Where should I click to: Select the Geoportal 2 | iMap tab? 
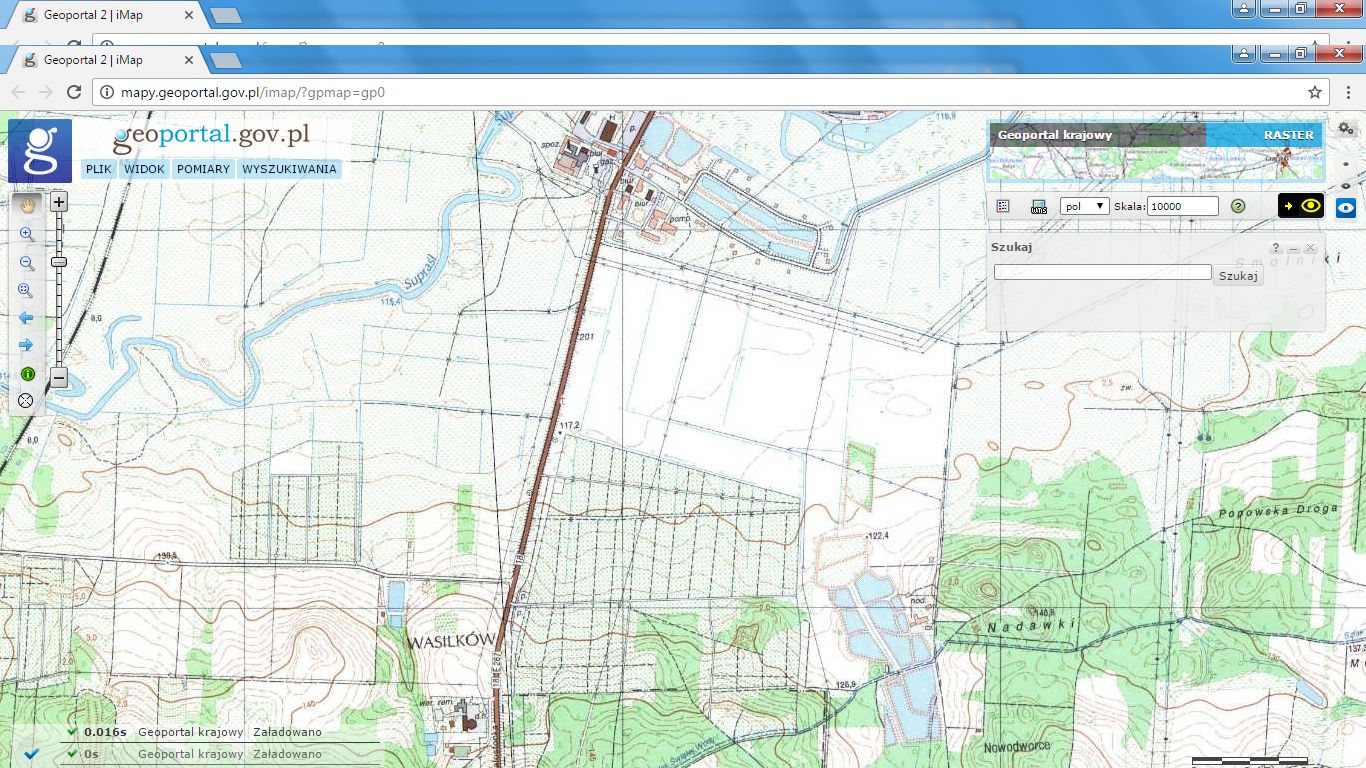pyautogui.click(x=105, y=60)
